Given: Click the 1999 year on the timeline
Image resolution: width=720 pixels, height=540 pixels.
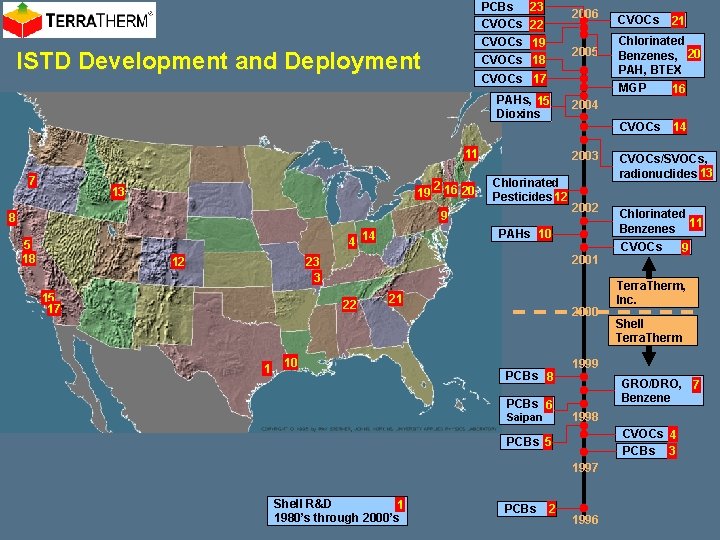Looking at the screenshot, I should 585,364.
